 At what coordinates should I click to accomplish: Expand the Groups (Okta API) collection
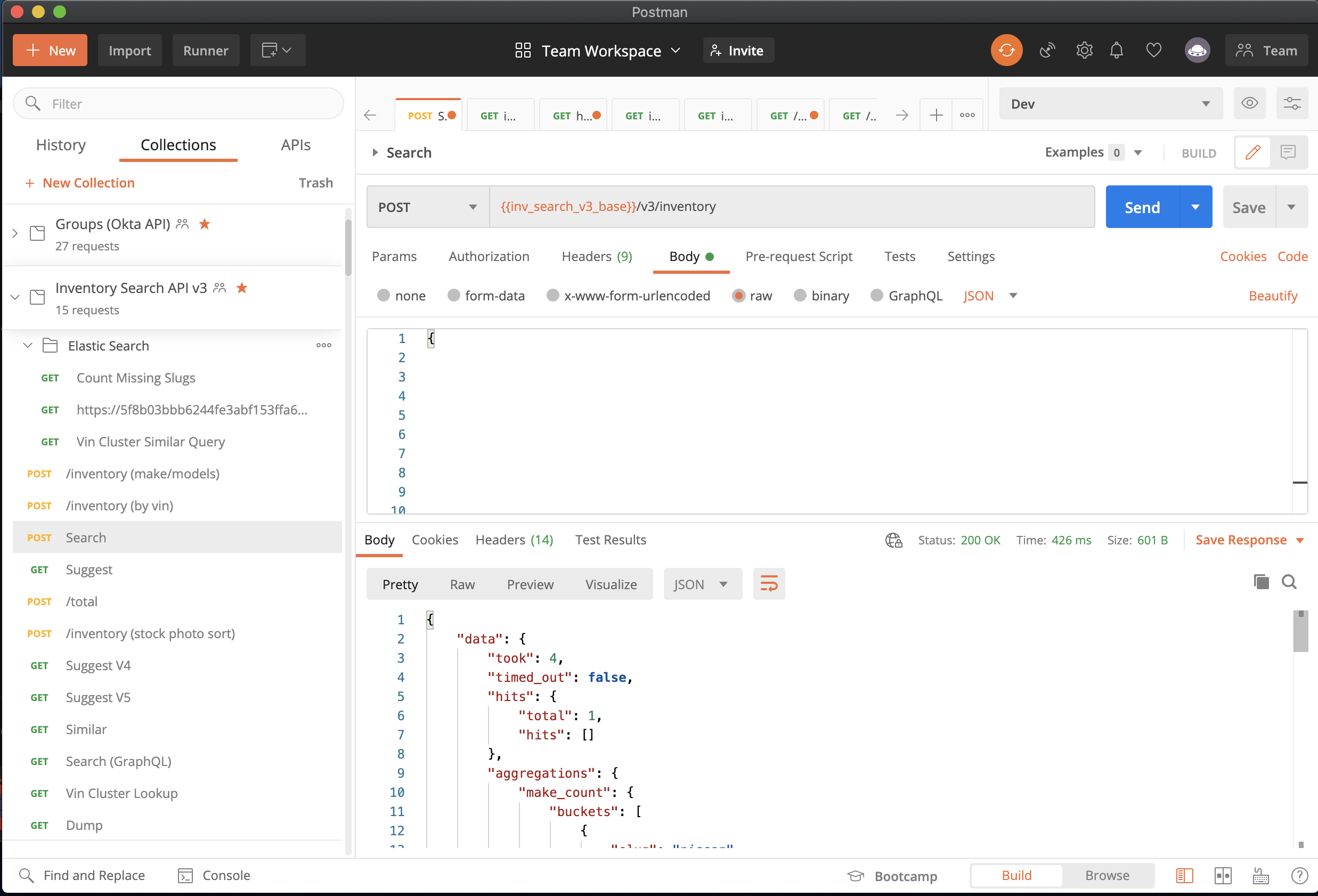point(15,233)
